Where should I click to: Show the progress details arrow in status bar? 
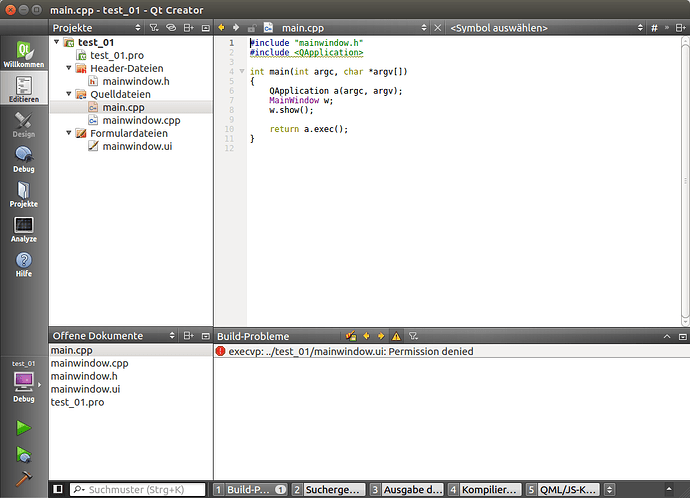[669, 489]
